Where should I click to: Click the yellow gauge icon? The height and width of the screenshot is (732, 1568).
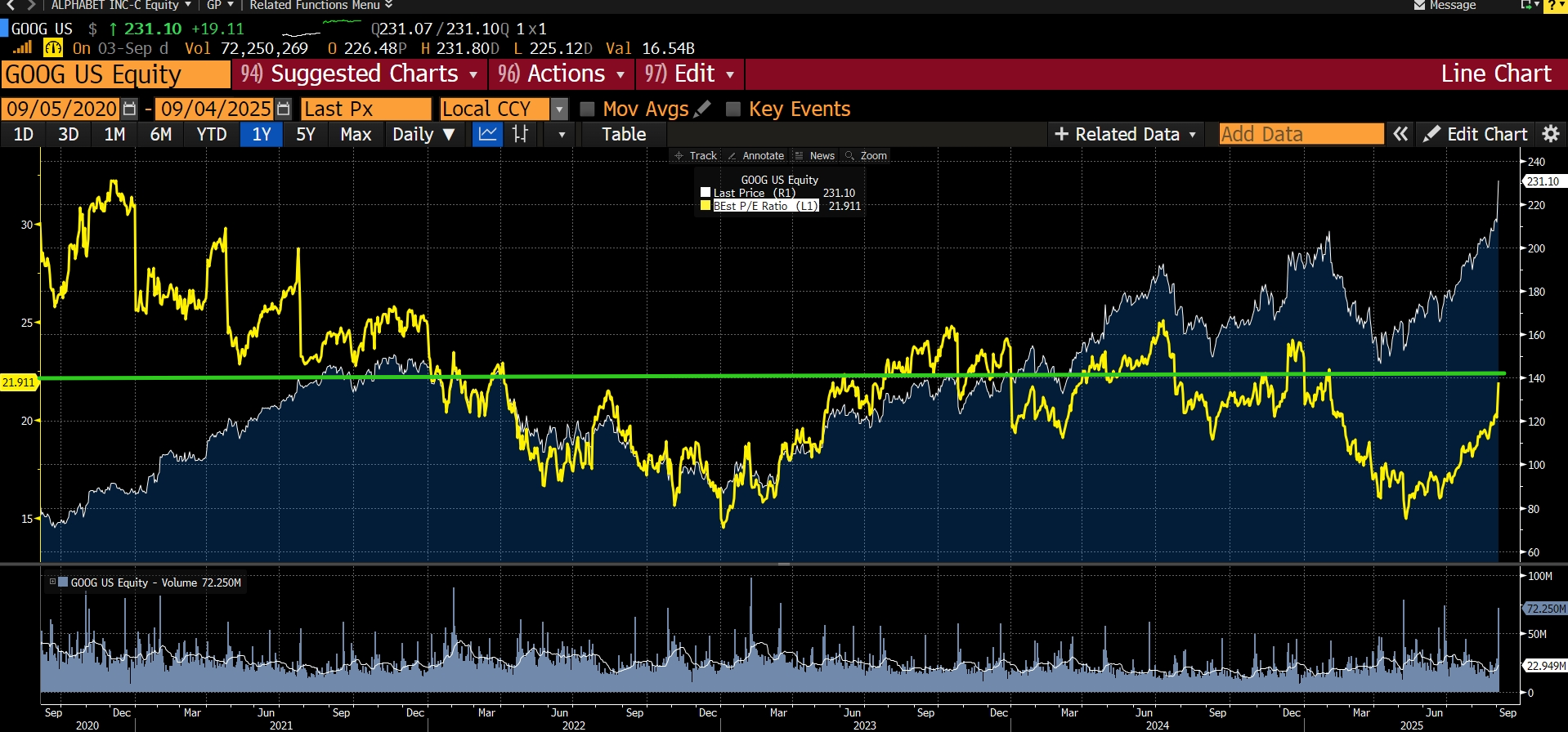tap(53, 47)
